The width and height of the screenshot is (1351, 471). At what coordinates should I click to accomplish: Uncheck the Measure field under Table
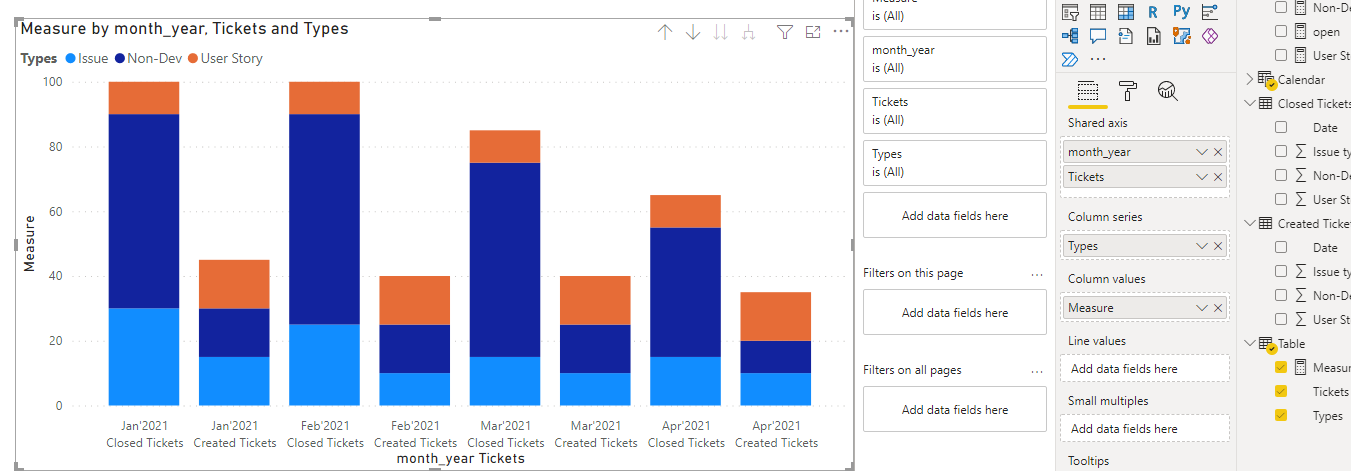pos(1281,367)
